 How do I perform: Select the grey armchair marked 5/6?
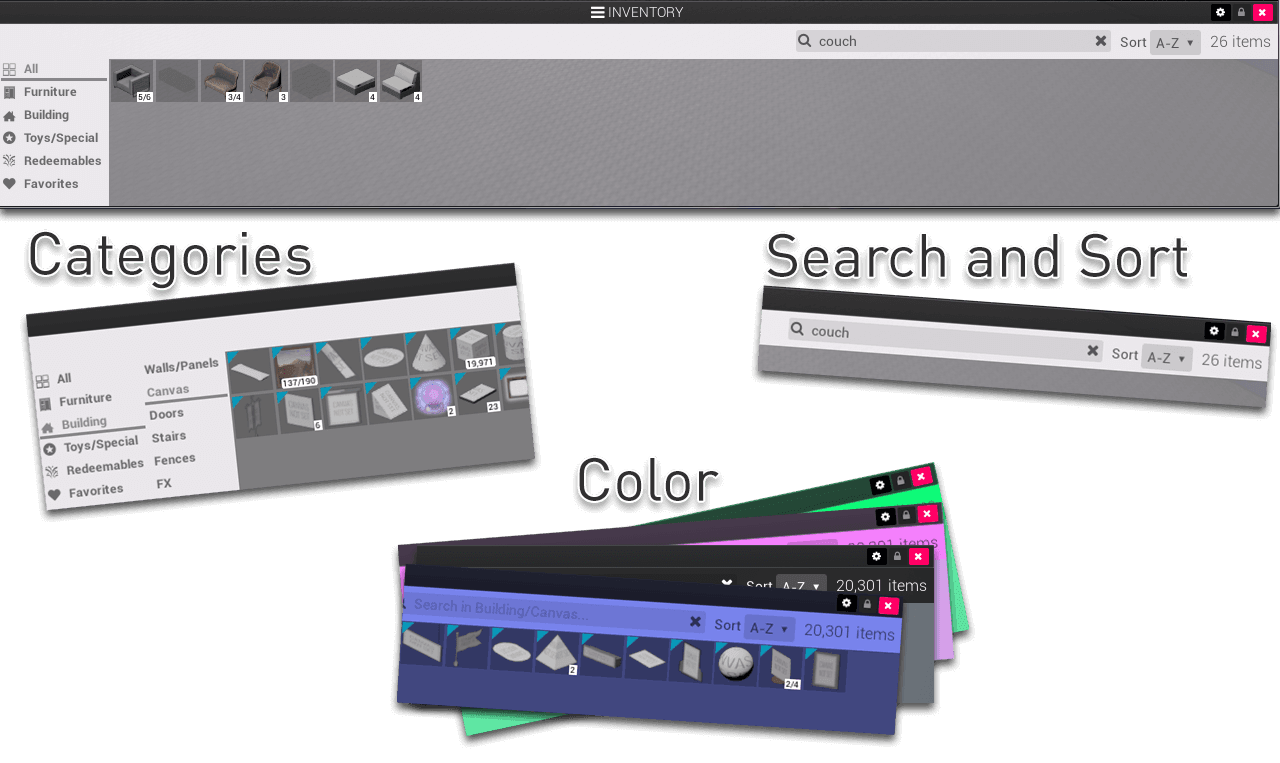click(131, 81)
